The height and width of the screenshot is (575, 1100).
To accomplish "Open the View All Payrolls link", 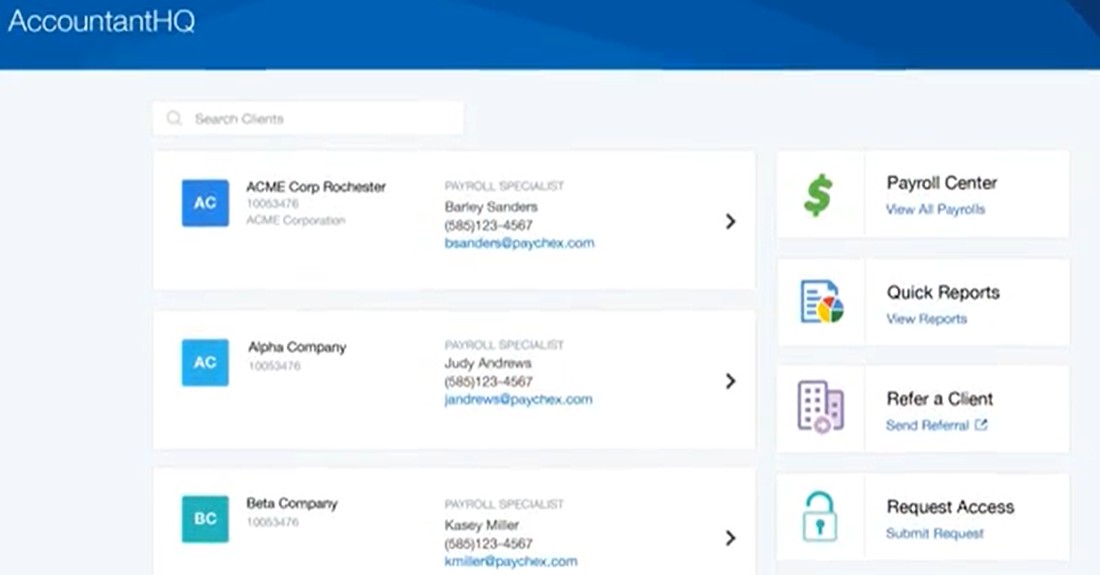I will coord(935,209).
